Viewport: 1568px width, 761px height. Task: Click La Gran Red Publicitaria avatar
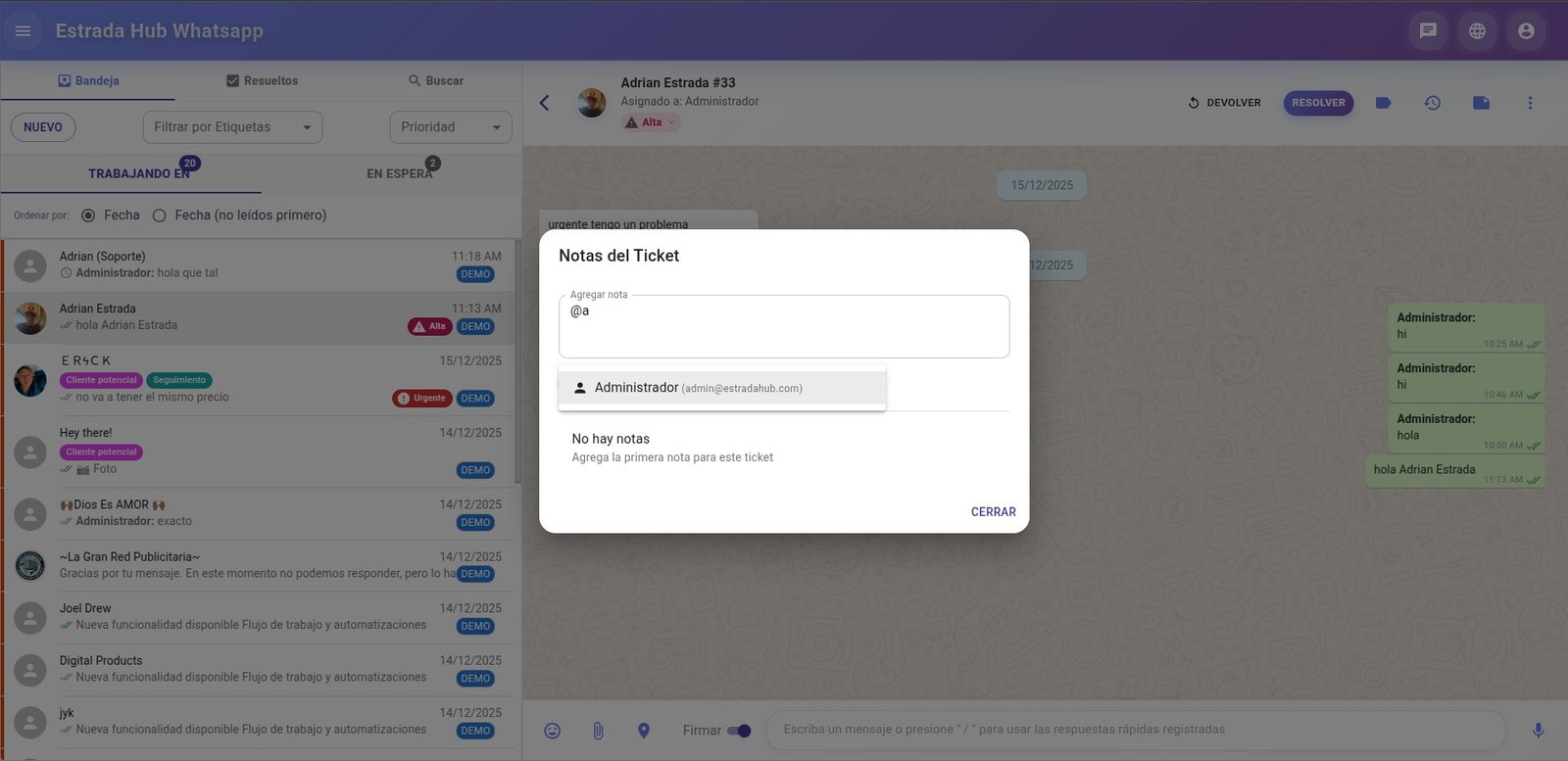click(x=30, y=565)
